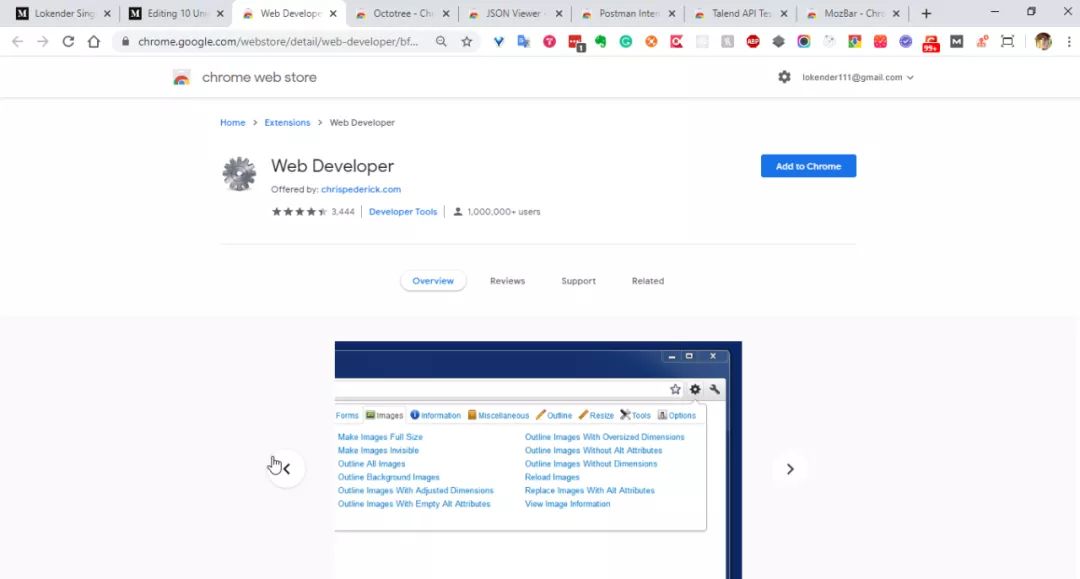1080x579 pixels.
Task: Open the Related tab
Action: click(648, 281)
